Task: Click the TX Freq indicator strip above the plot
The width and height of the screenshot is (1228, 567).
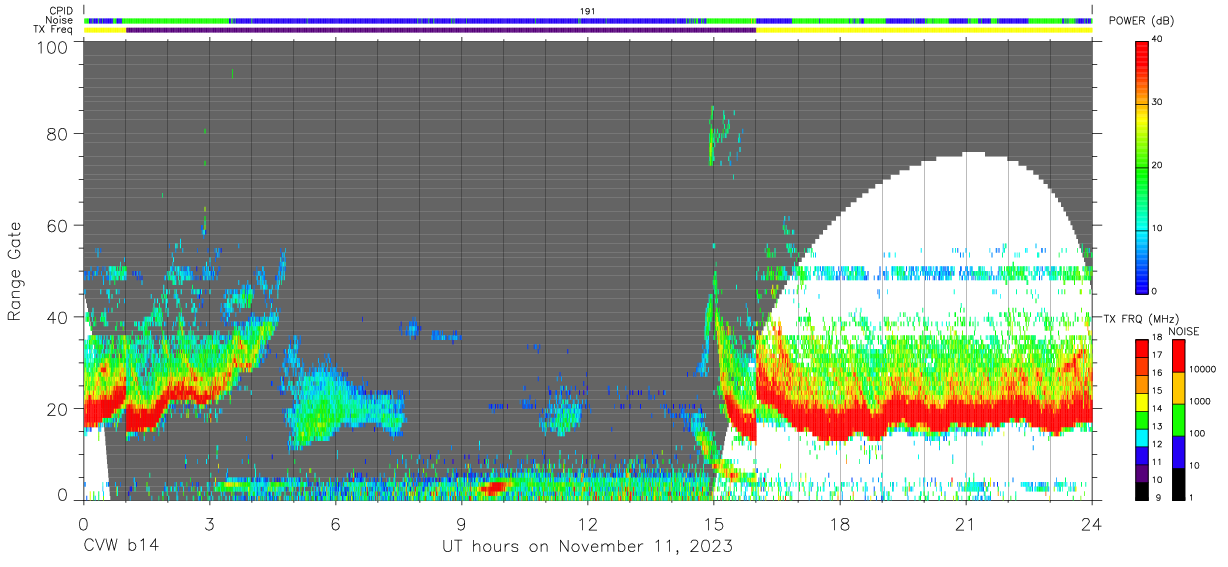Action: pyautogui.click(x=588, y=30)
